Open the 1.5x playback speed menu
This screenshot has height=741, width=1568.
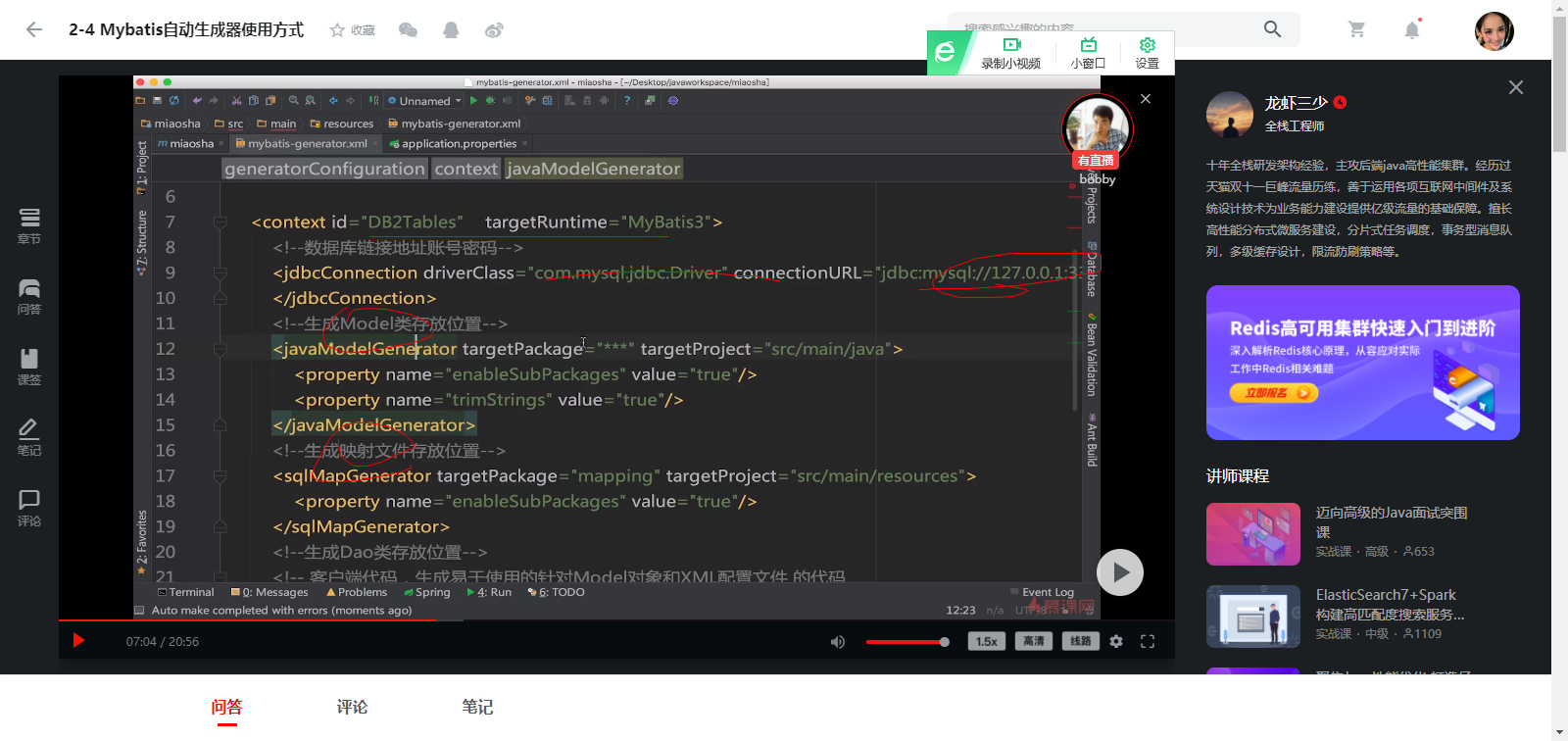(x=987, y=641)
